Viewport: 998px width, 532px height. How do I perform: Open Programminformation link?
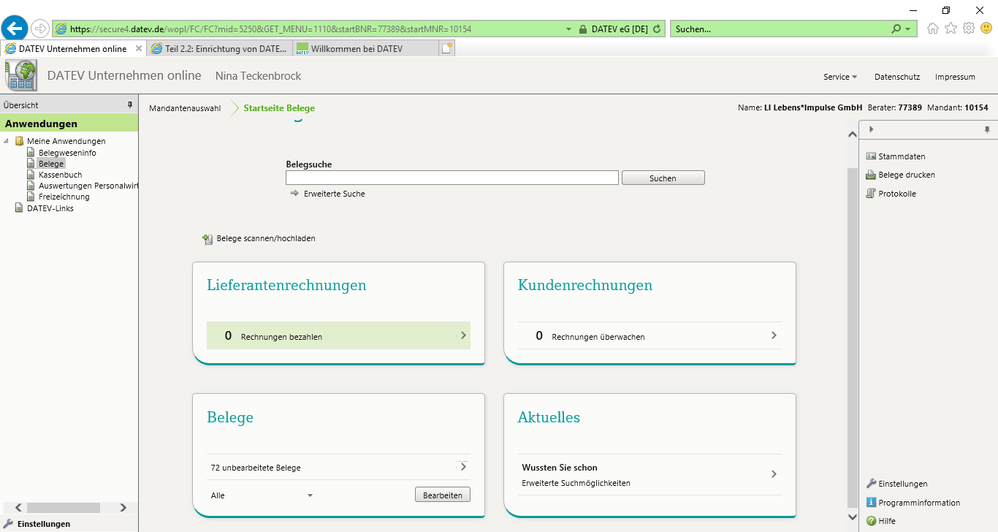pos(919,502)
